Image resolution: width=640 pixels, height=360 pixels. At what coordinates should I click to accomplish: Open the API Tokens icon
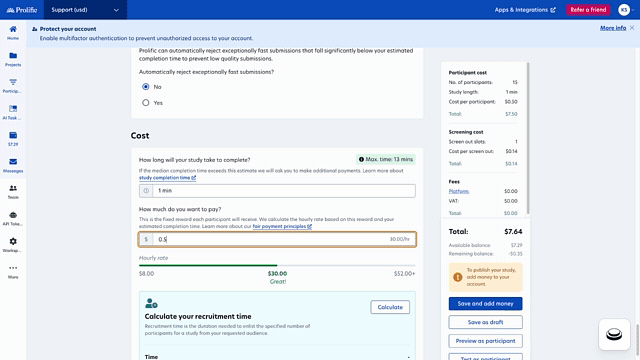(13, 215)
